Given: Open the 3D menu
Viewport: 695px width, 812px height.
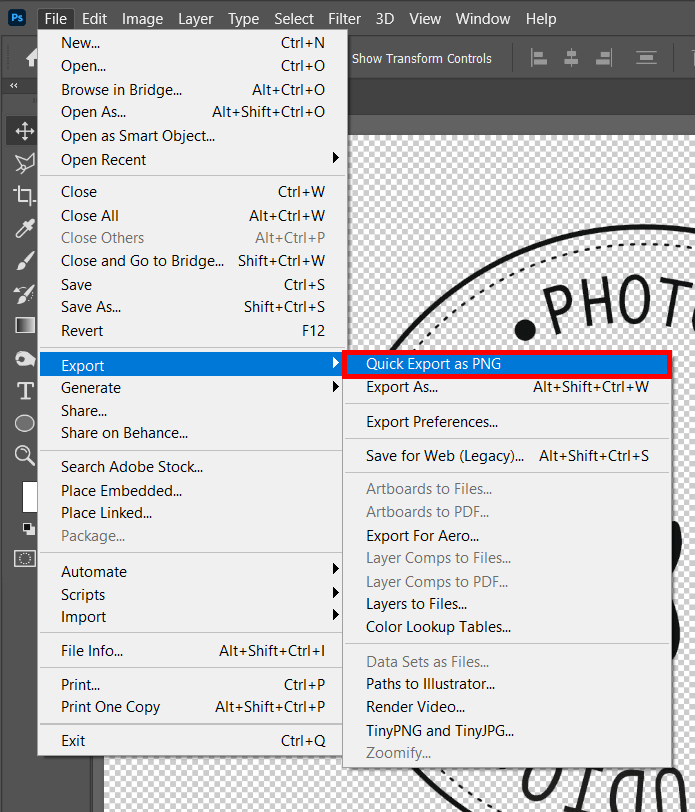Looking at the screenshot, I should 385,19.
